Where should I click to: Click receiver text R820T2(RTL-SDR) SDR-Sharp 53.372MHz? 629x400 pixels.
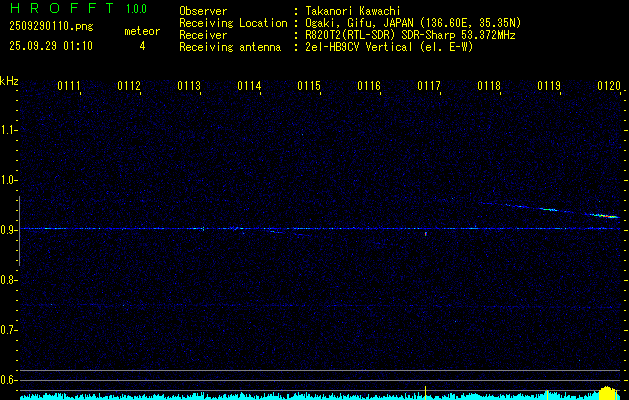tap(410, 35)
